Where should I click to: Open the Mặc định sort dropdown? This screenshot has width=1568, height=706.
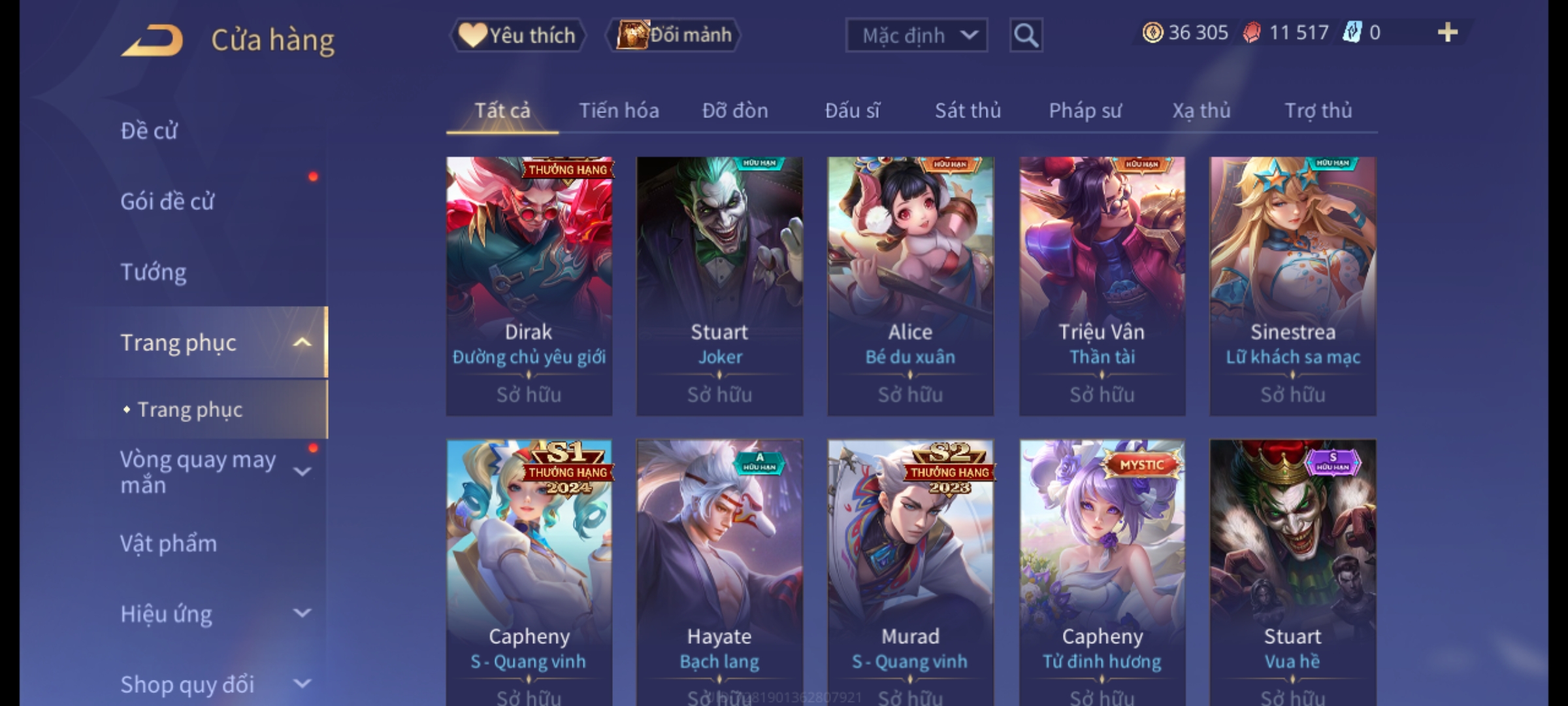(x=916, y=35)
